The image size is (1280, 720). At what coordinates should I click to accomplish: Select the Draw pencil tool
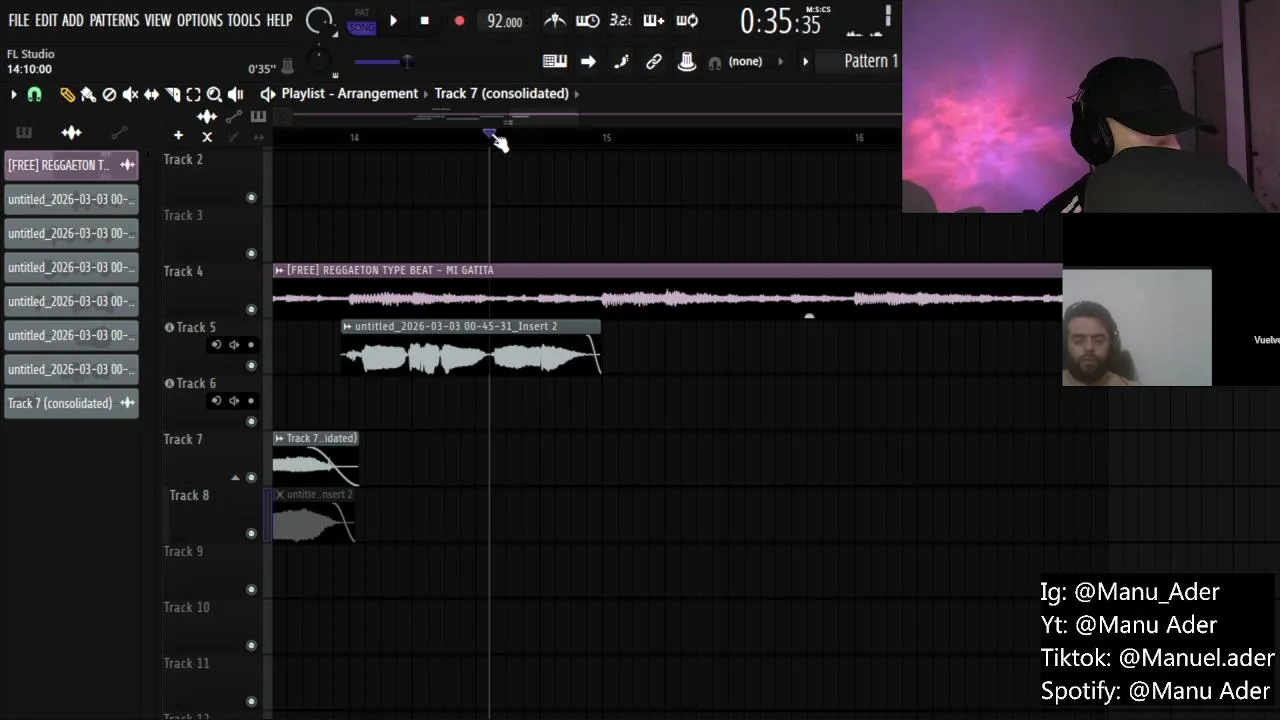click(x=67, y=94)
